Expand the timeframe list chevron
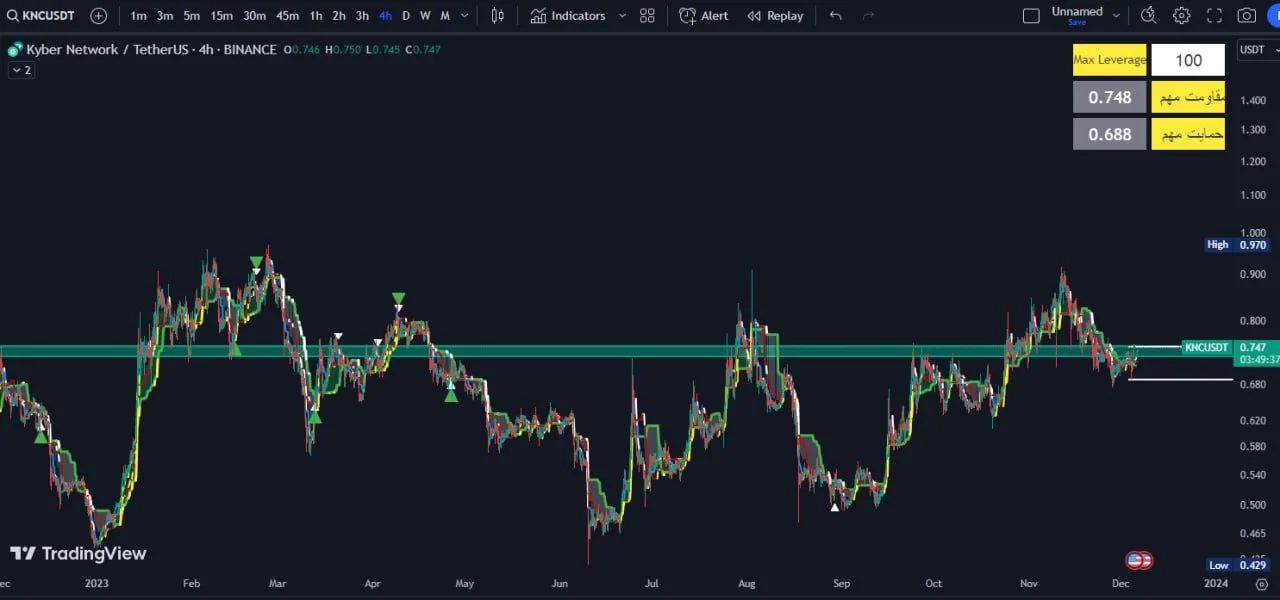This screenshot has width=1280, height=600. click(x=464, y=16)
